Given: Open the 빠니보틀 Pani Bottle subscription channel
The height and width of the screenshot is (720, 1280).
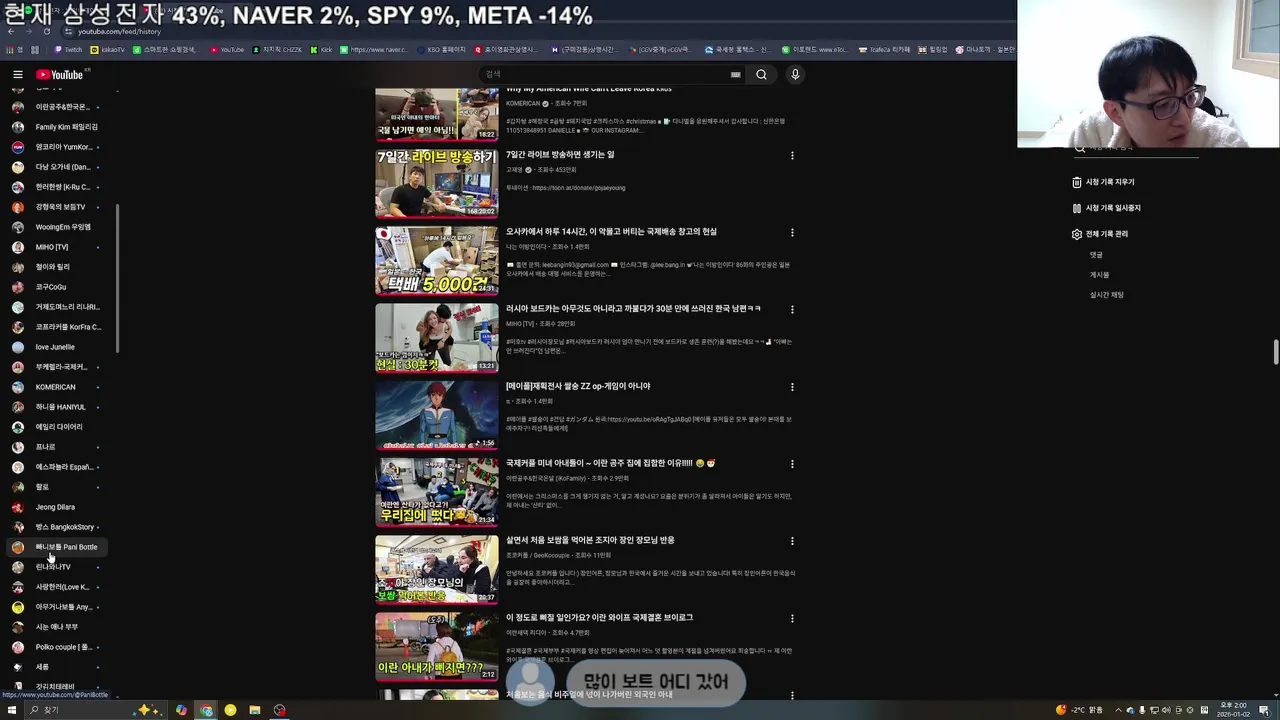Looking at the screenshot, I should pyautogui.click(x=58, y=547).
